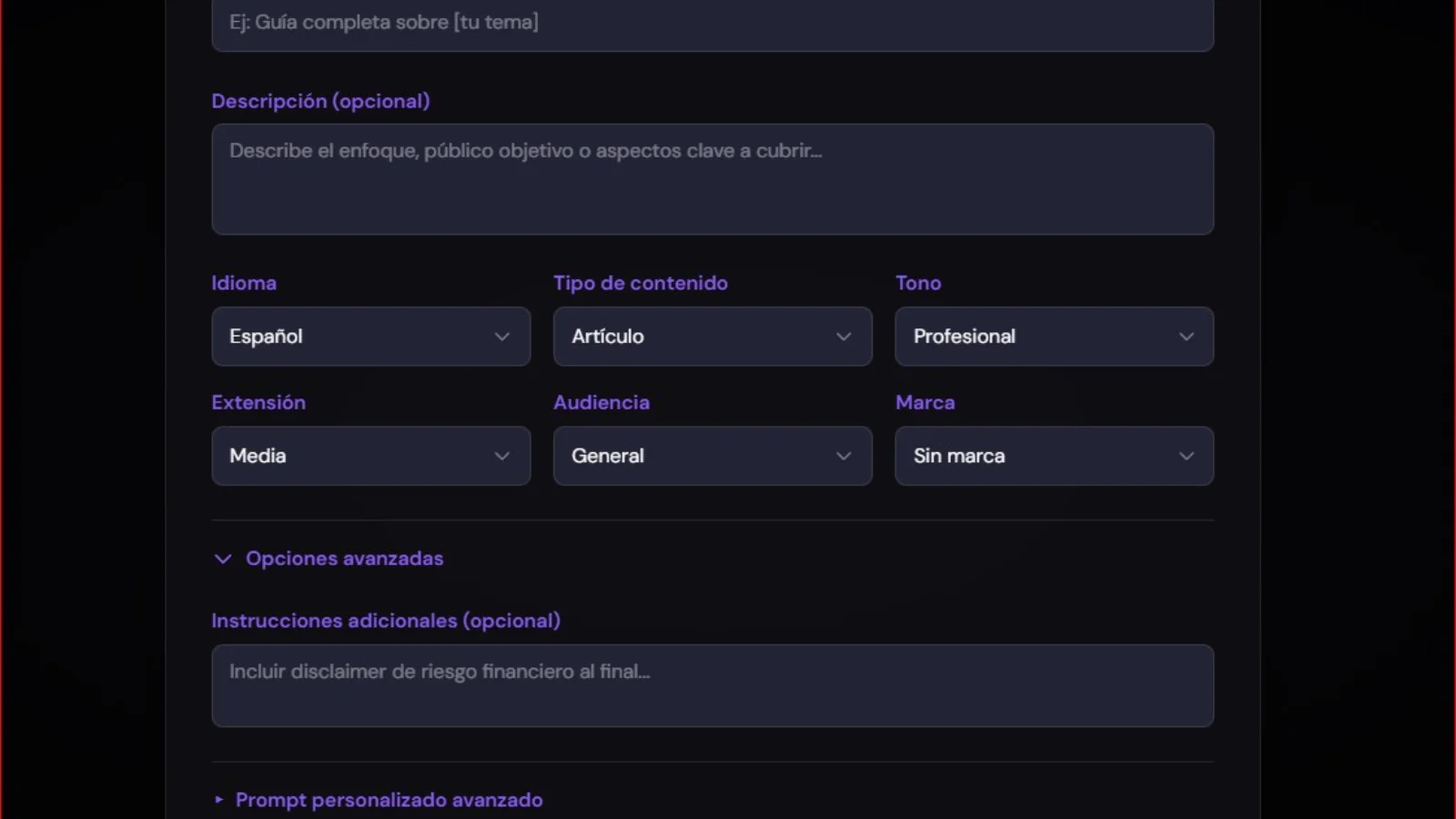Open the Sin marca brand dropdown
This screenshot has width=1456, height=819.
[x=1054, y=456]
